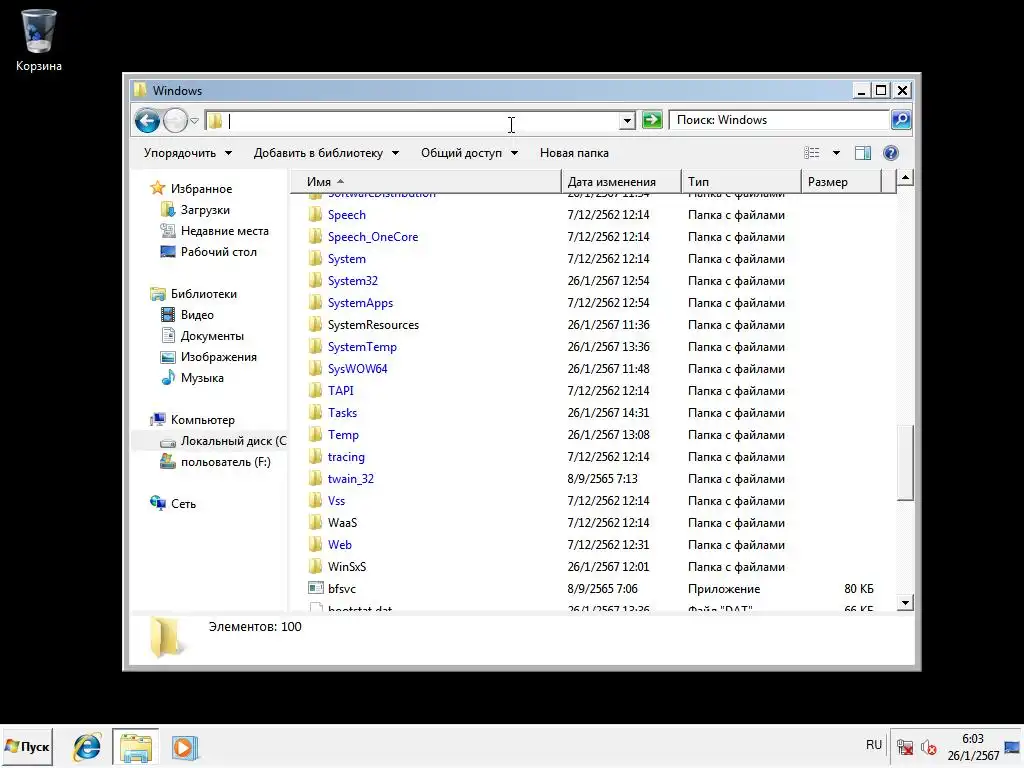The width and height of the screenshot is (1024, 768).
Task: Select the WinSxS folder icon
Action: click(315, 567)
